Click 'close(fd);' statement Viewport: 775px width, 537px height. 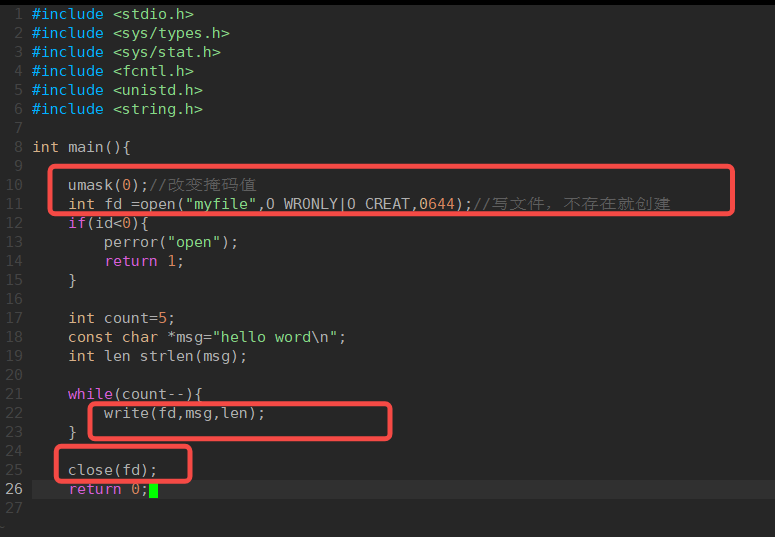113,470
